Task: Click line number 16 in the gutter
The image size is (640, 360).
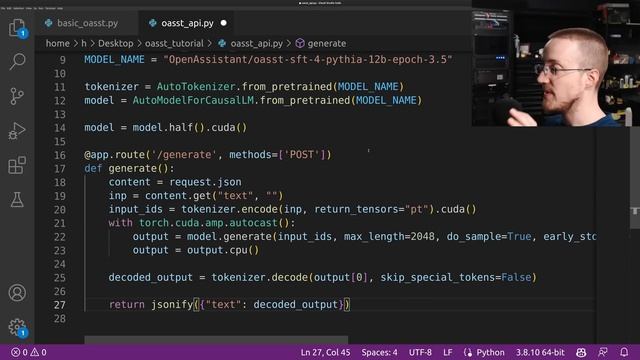Action: coord(60,155)
